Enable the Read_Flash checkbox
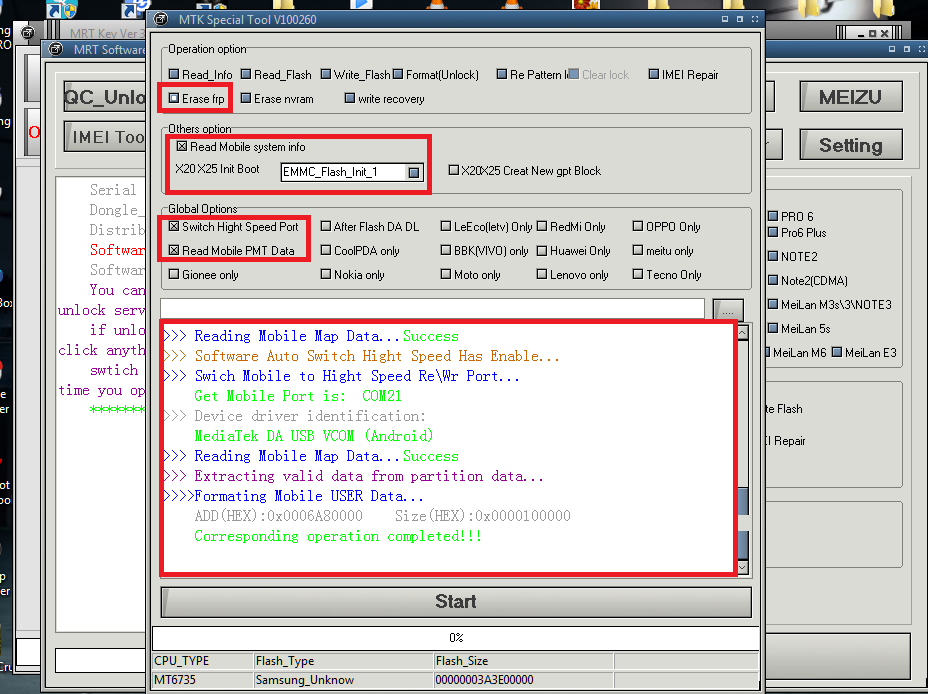Screen dimensions: 928x694 (x=246, y=74)
